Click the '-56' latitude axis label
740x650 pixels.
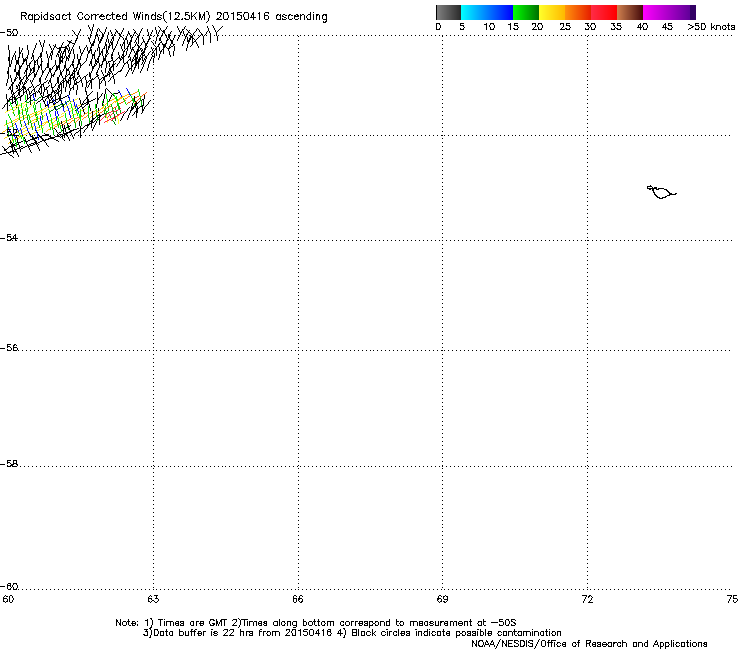(9, 348)
